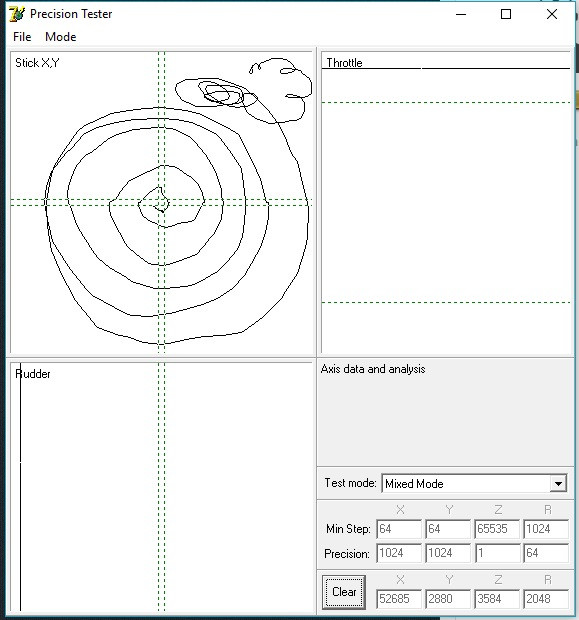This screenshot has height=620, width=579.
Task: Click the Precision Z field showing 1
Action: (497, 553)
